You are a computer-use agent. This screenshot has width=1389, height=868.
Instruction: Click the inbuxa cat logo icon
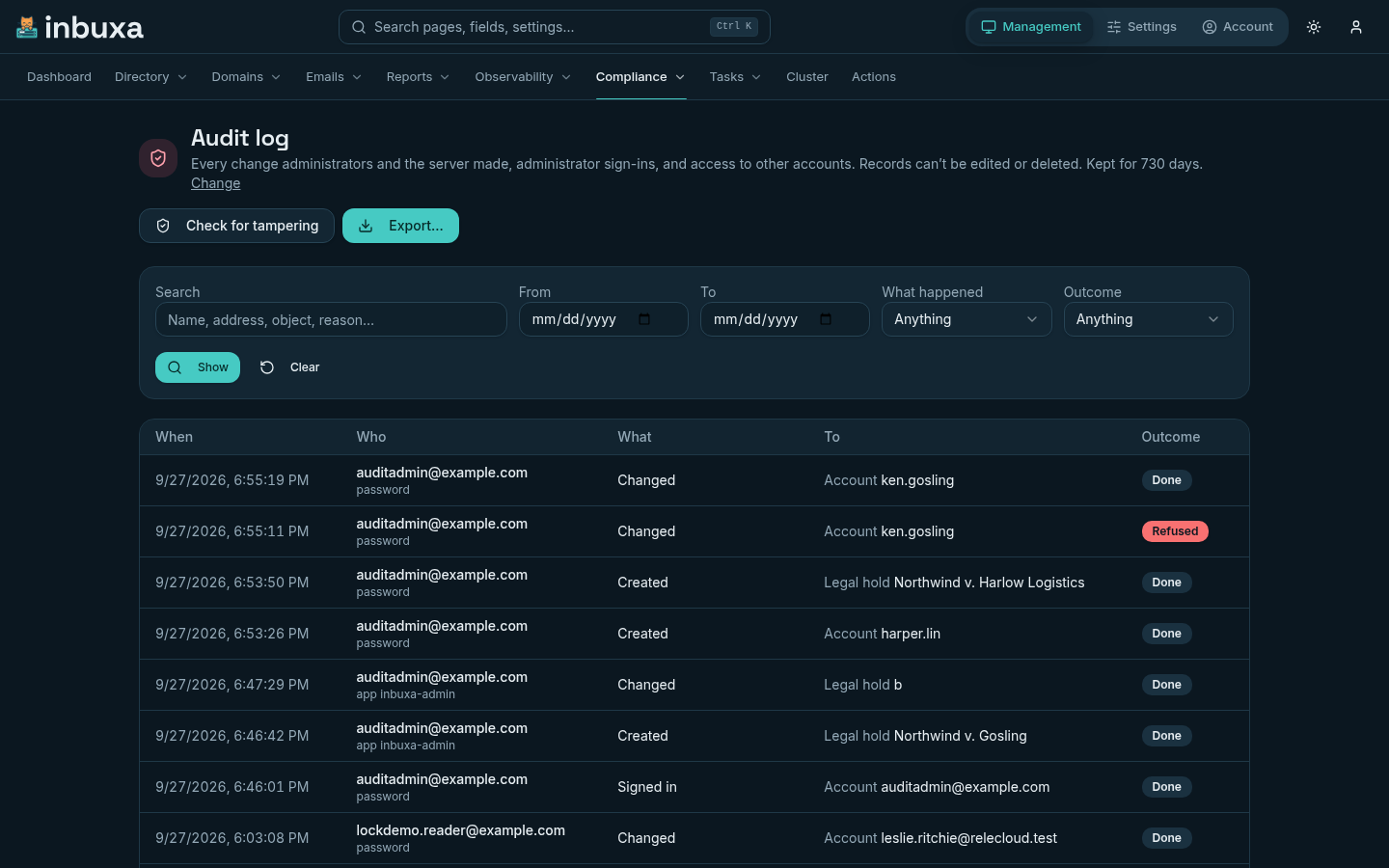pos(27,27)
